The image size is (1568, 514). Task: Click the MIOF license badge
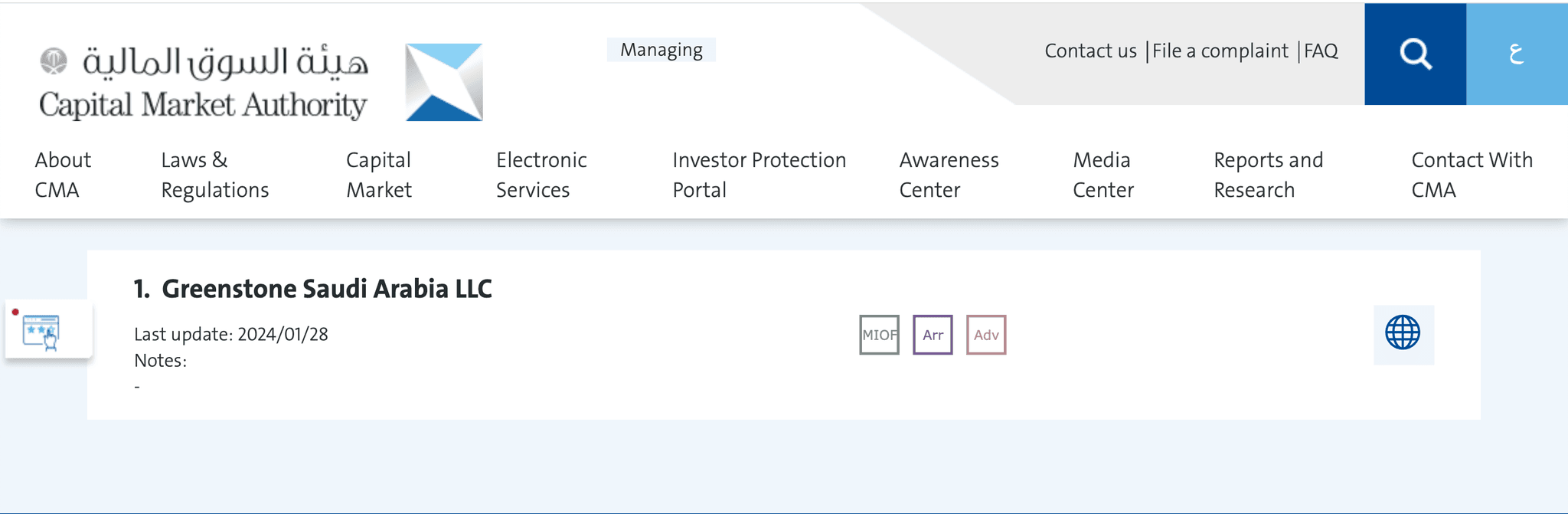click(879, 335)
